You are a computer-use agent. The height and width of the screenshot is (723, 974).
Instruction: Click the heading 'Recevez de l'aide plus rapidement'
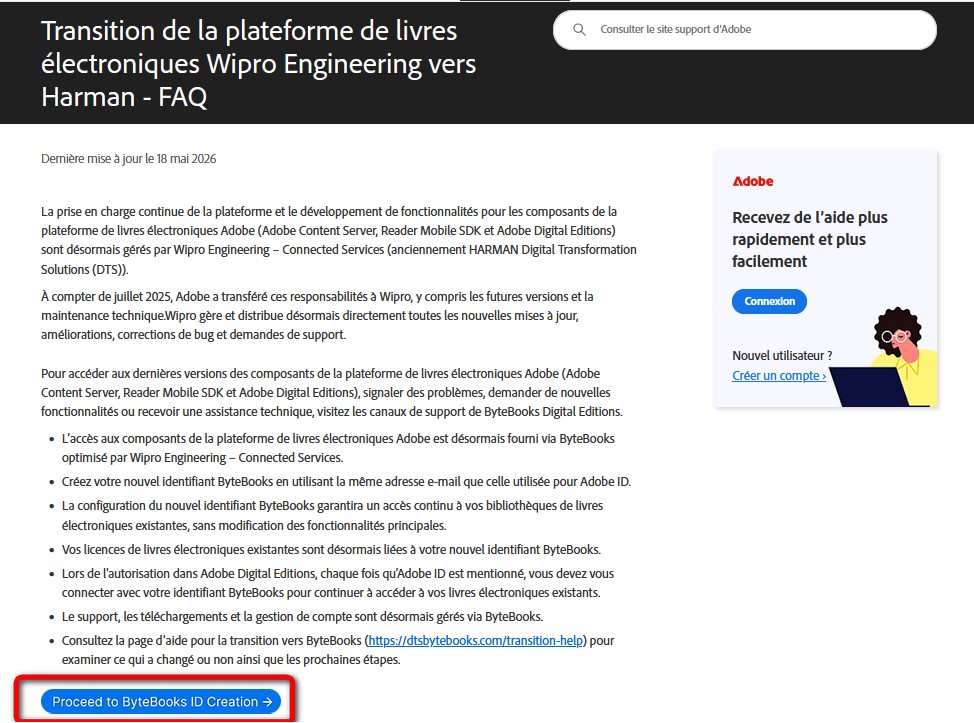809,239
